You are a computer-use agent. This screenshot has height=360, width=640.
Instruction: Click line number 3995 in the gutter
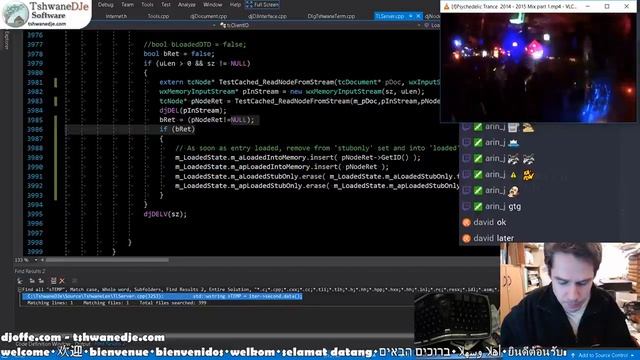click(35, 214)
